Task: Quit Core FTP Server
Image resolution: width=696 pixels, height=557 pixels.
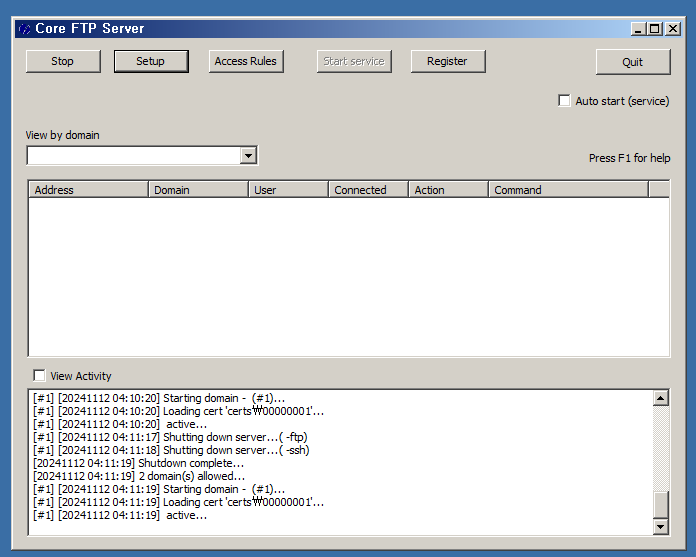Action: 633,62
